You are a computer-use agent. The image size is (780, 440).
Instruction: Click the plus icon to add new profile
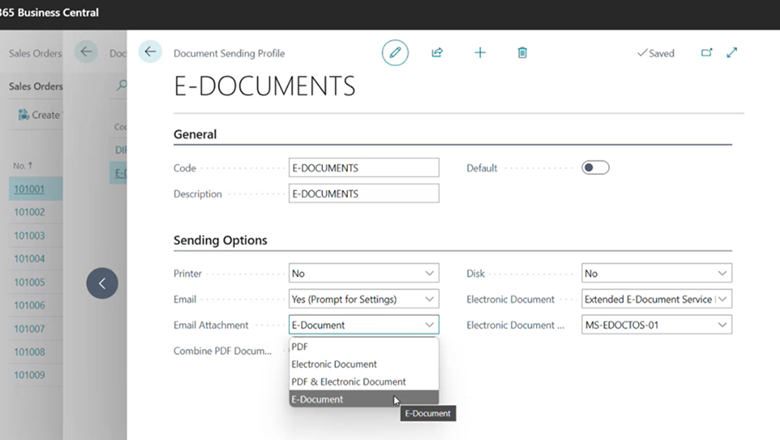point(479,53)
